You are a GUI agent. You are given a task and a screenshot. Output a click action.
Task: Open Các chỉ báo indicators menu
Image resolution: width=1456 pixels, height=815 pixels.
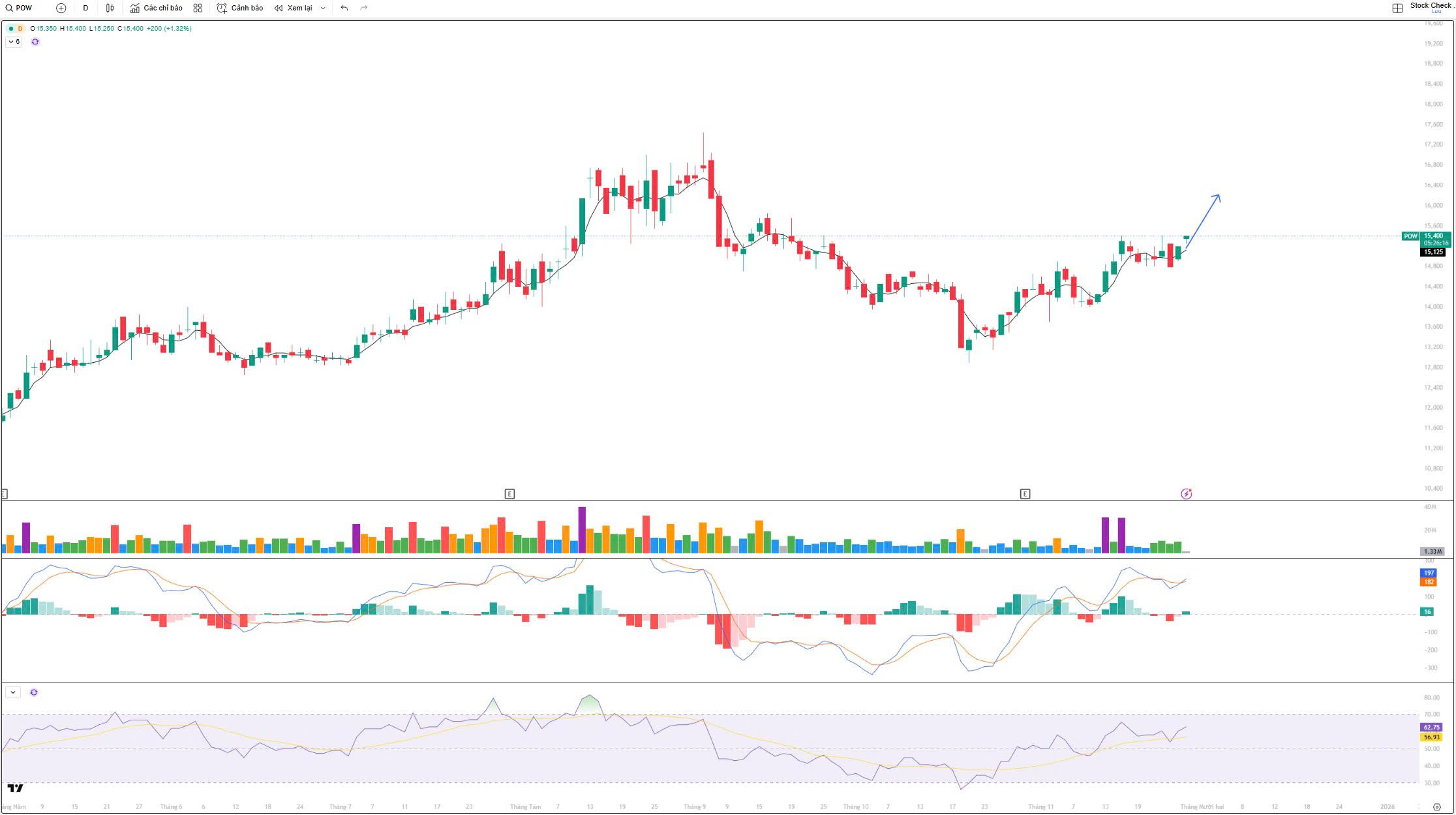click(157, 8)
